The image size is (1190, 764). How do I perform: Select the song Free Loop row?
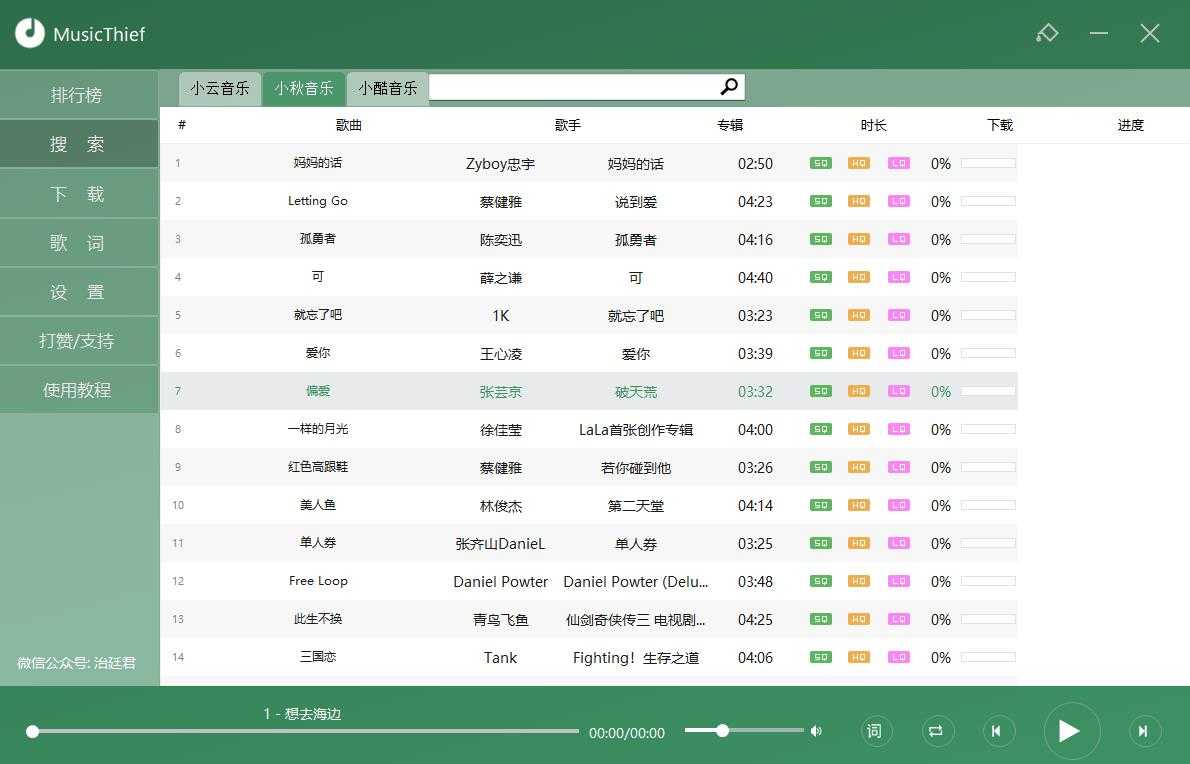[318, 581]
